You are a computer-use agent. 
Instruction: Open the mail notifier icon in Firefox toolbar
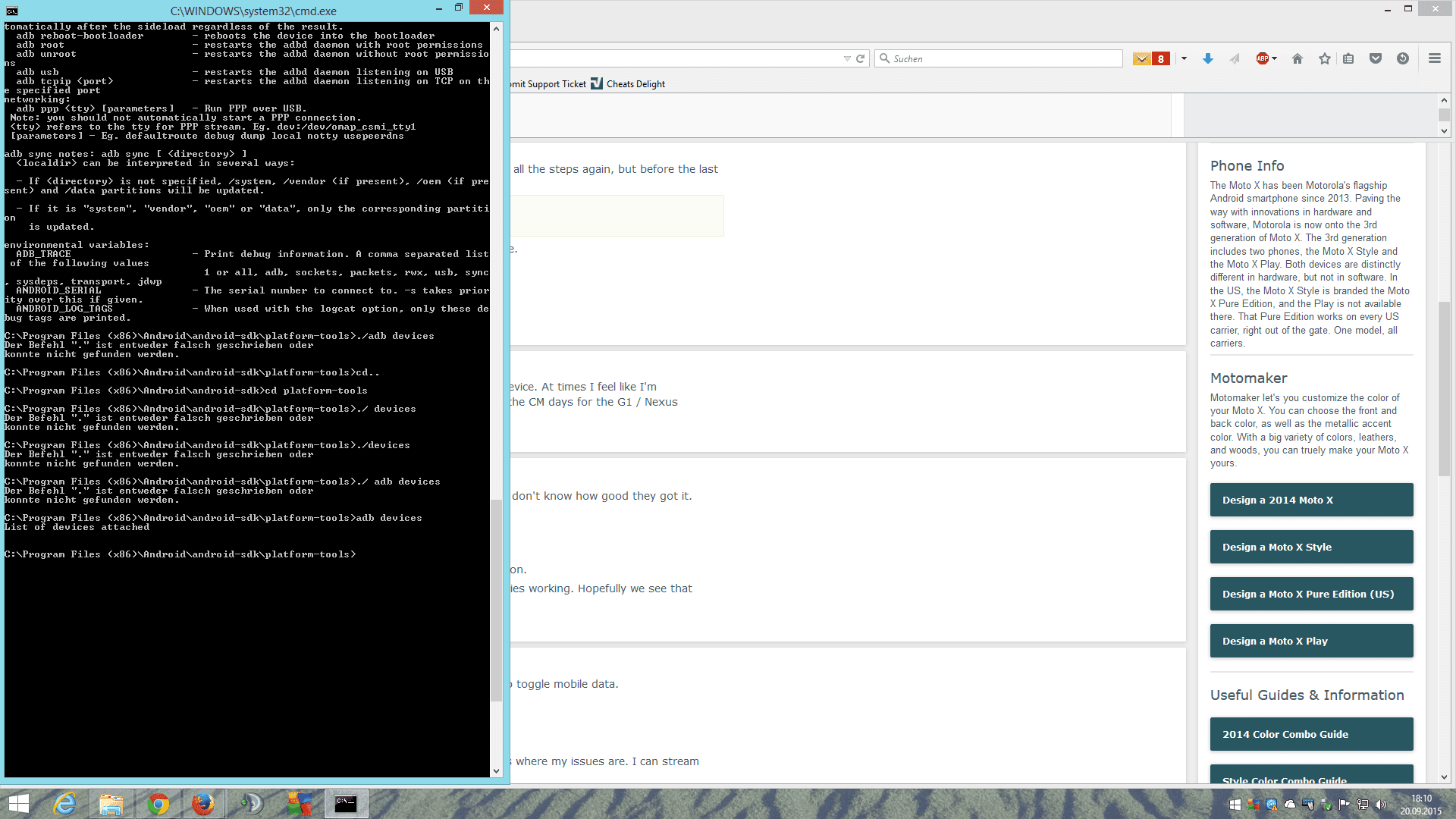click(1141, 58)
